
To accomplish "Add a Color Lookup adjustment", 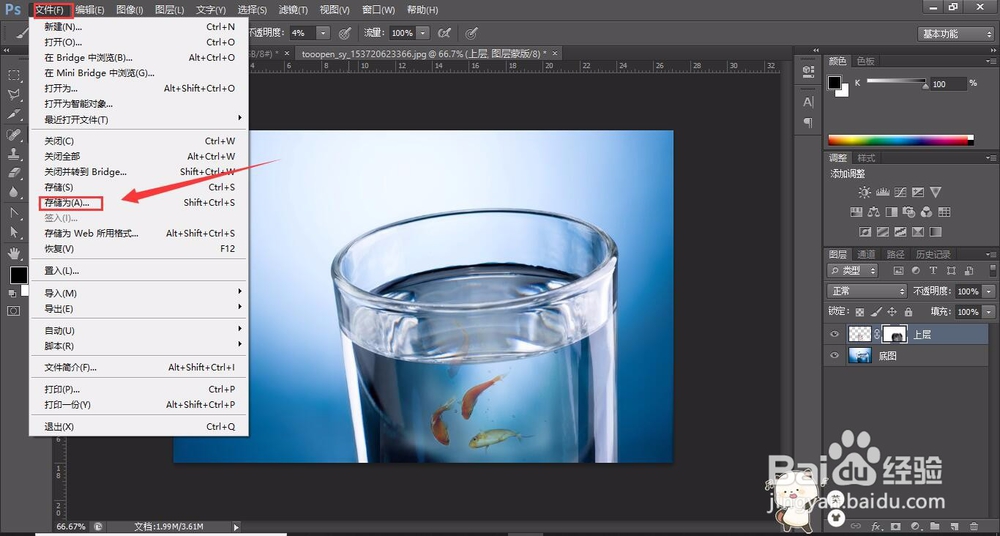I will [945, 212].
